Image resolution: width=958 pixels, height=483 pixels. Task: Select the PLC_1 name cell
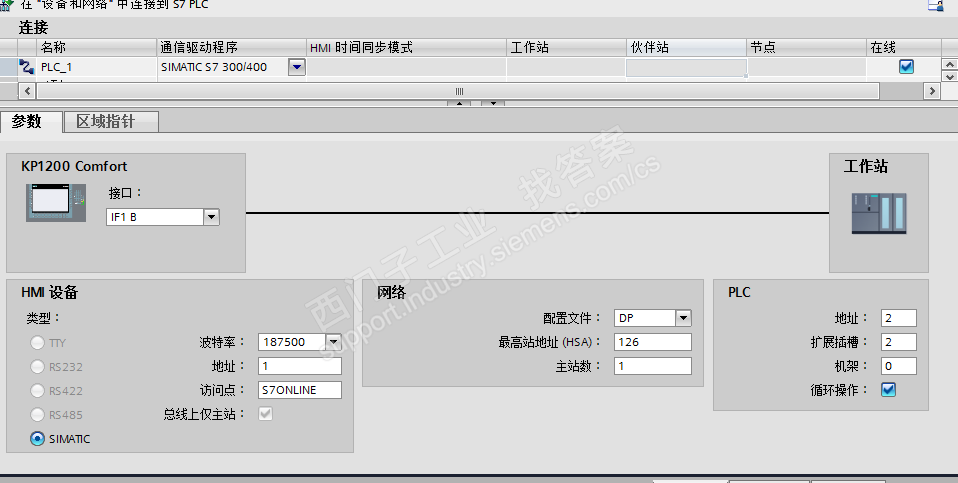[97, 67]
